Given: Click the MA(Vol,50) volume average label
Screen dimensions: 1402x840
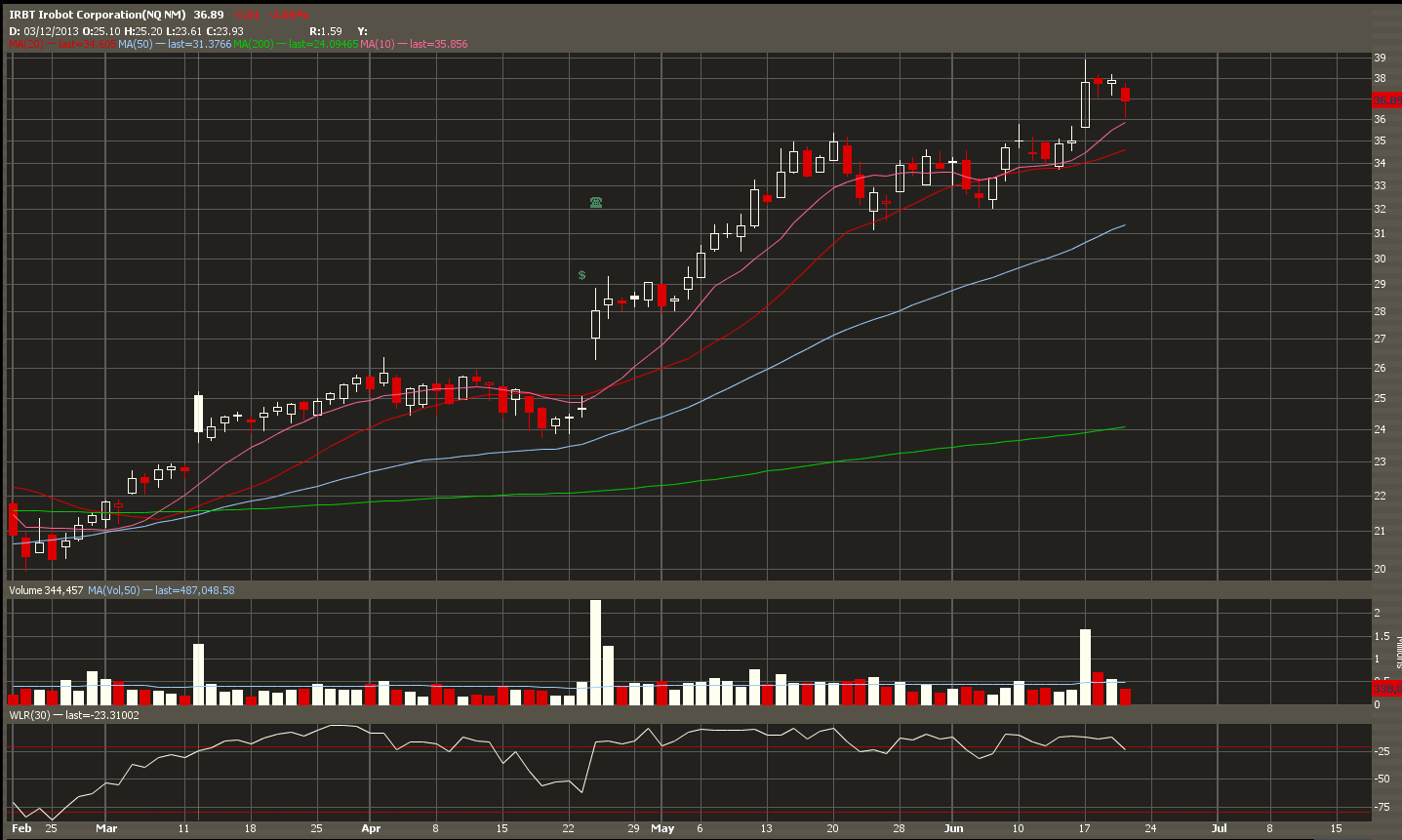Looking at the screenshot, I should point(113,590).
